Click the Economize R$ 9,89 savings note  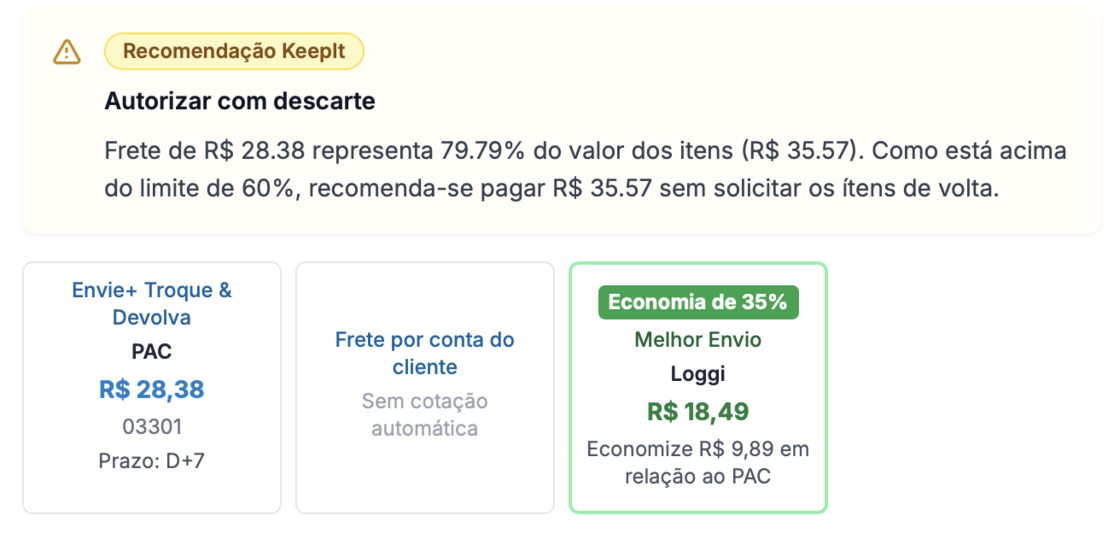click(698, 462)
